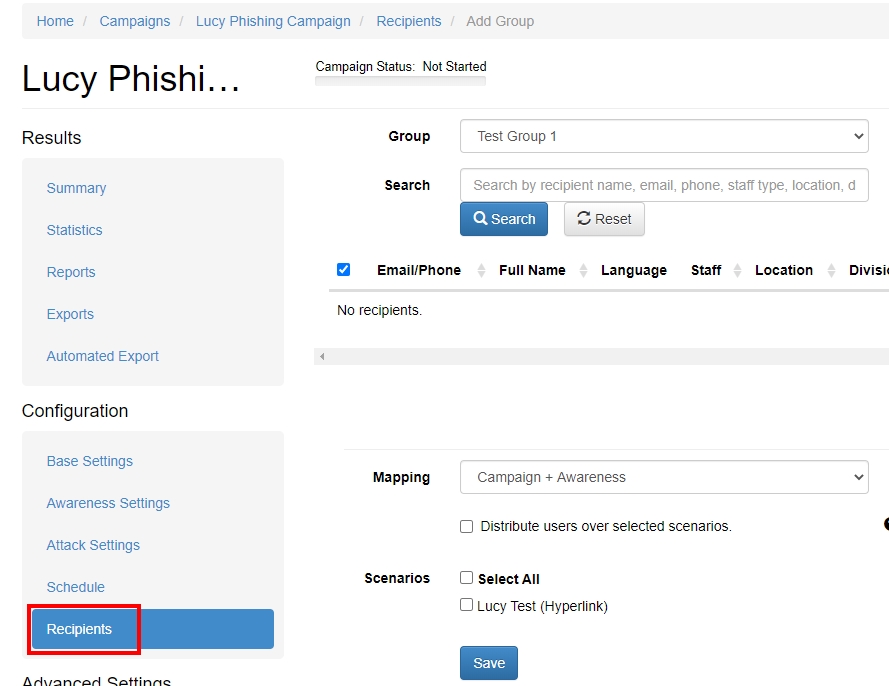
Task: Click the recipients table horizontal scrollbar track
Action: 600,356
